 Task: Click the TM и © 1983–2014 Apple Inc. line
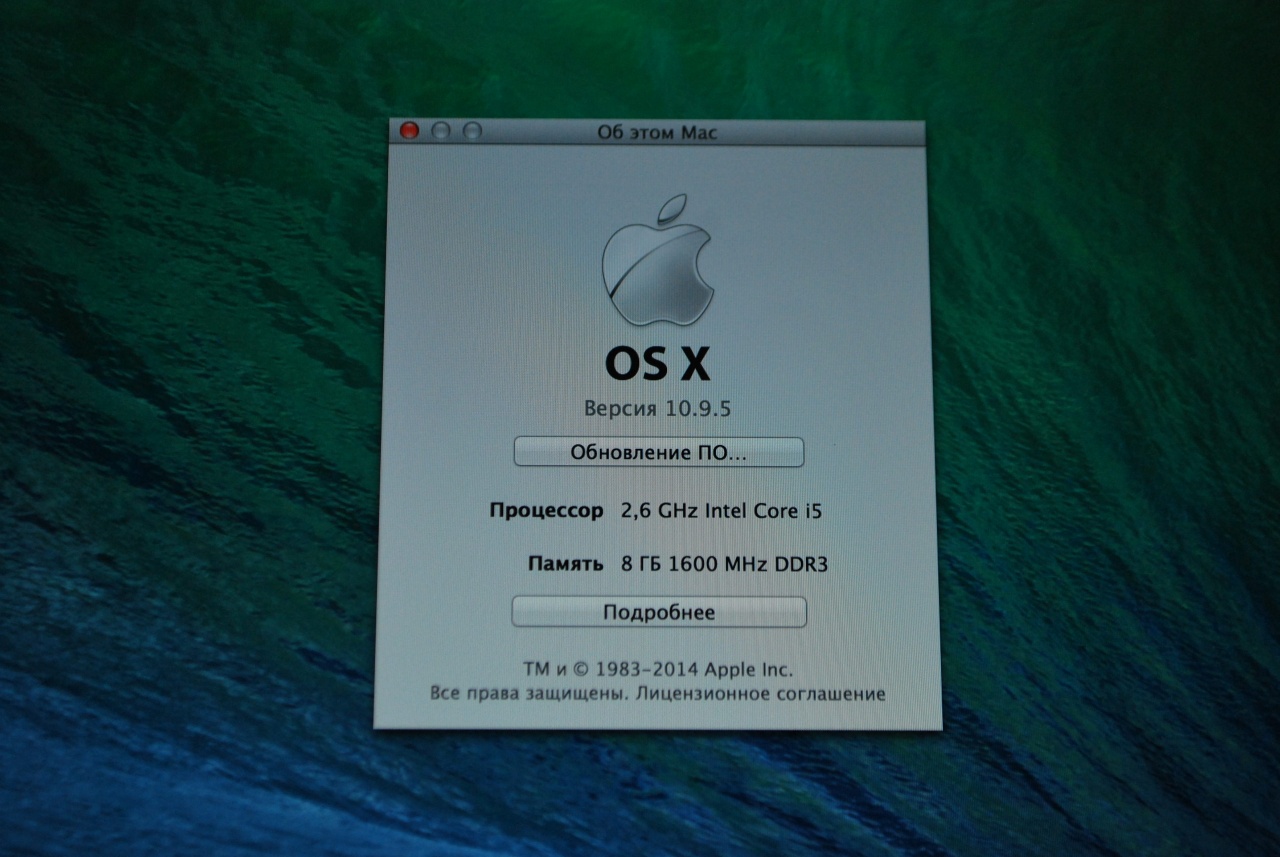click(x=657, y=669)
